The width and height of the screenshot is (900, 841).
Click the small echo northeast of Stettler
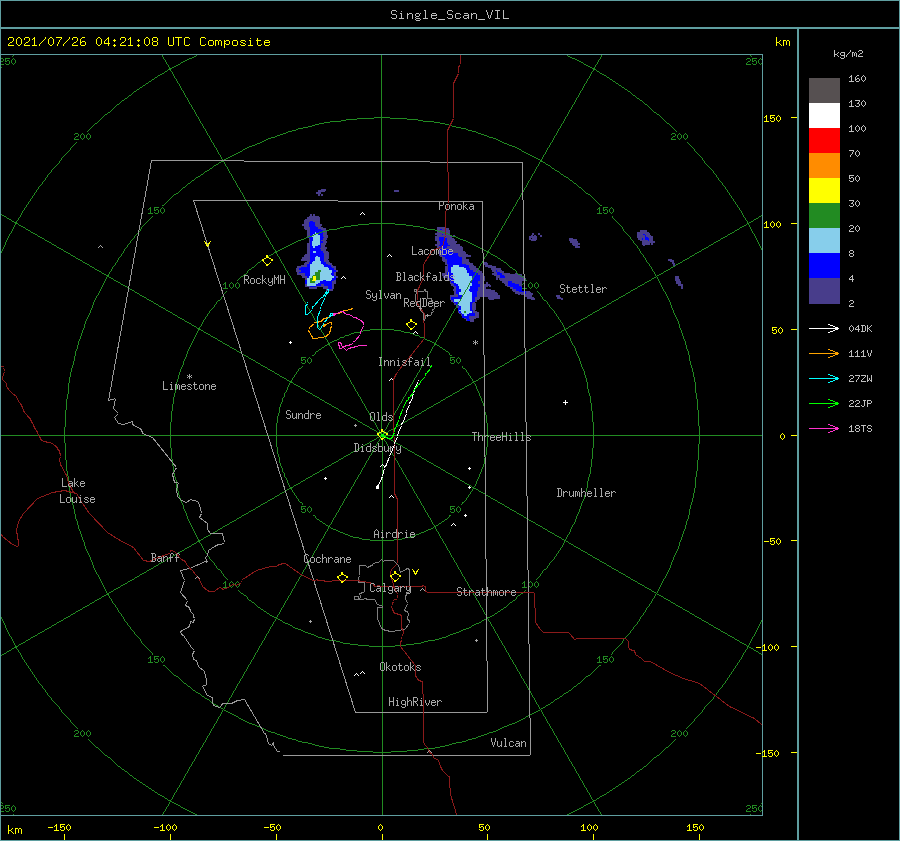pyautogui.click(x=645, y=237)
